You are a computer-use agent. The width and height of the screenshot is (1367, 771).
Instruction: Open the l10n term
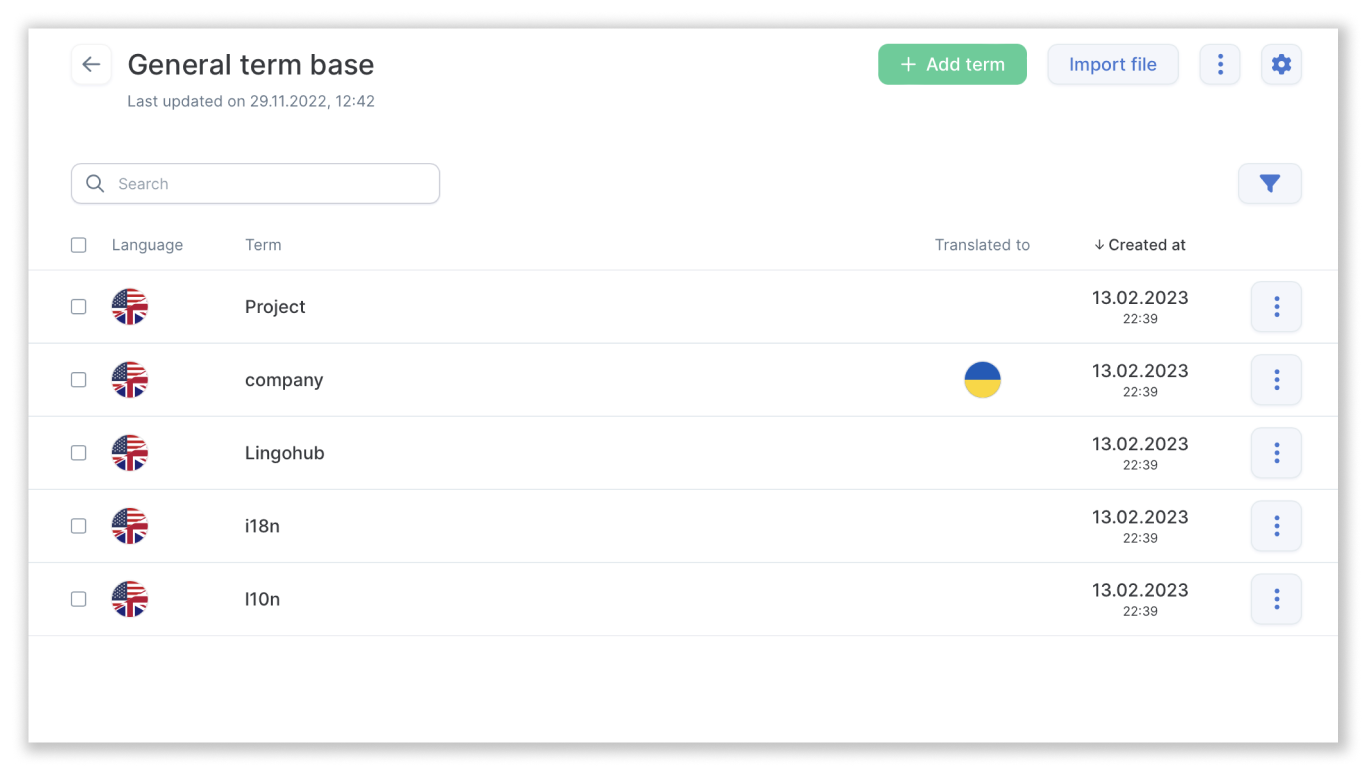click(262, 599)
